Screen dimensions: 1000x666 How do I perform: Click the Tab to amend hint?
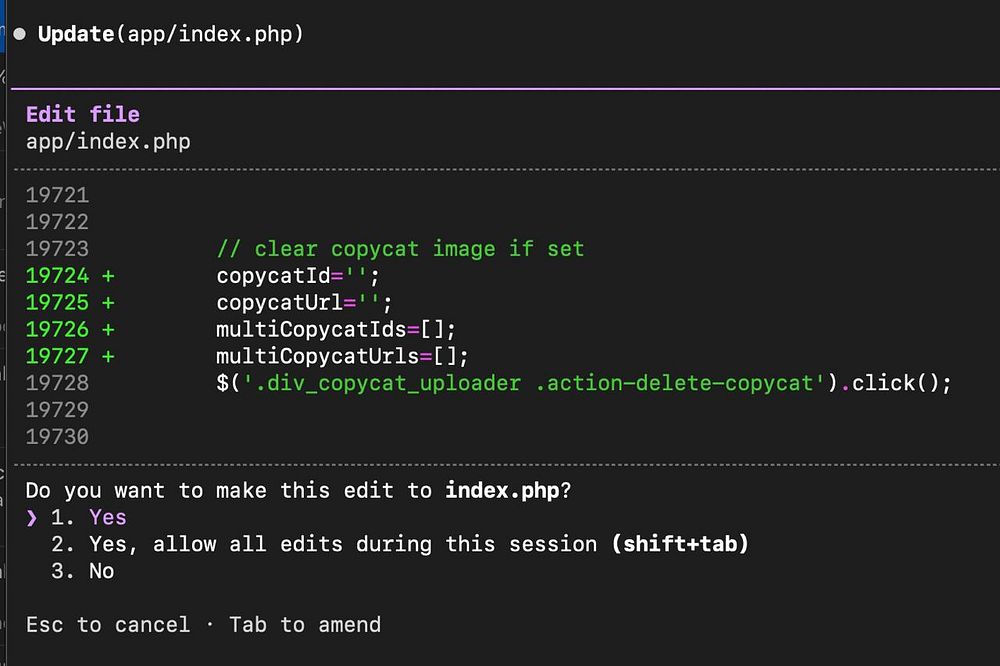click(x=305, y=625)
